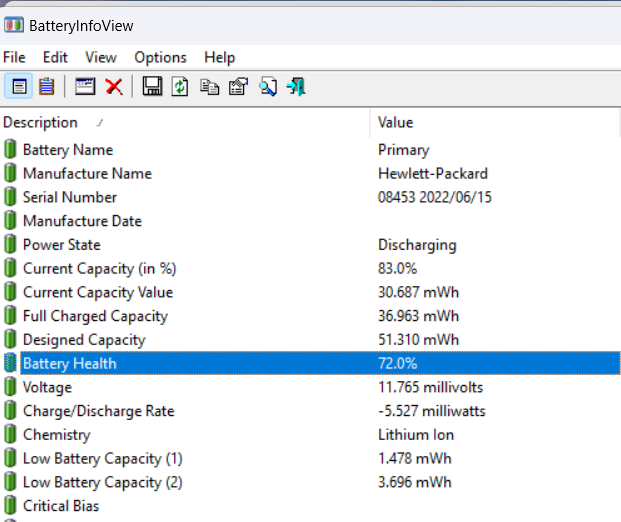Select the Battery Name row
Screen dimensions: 621x522
[310, 150]
